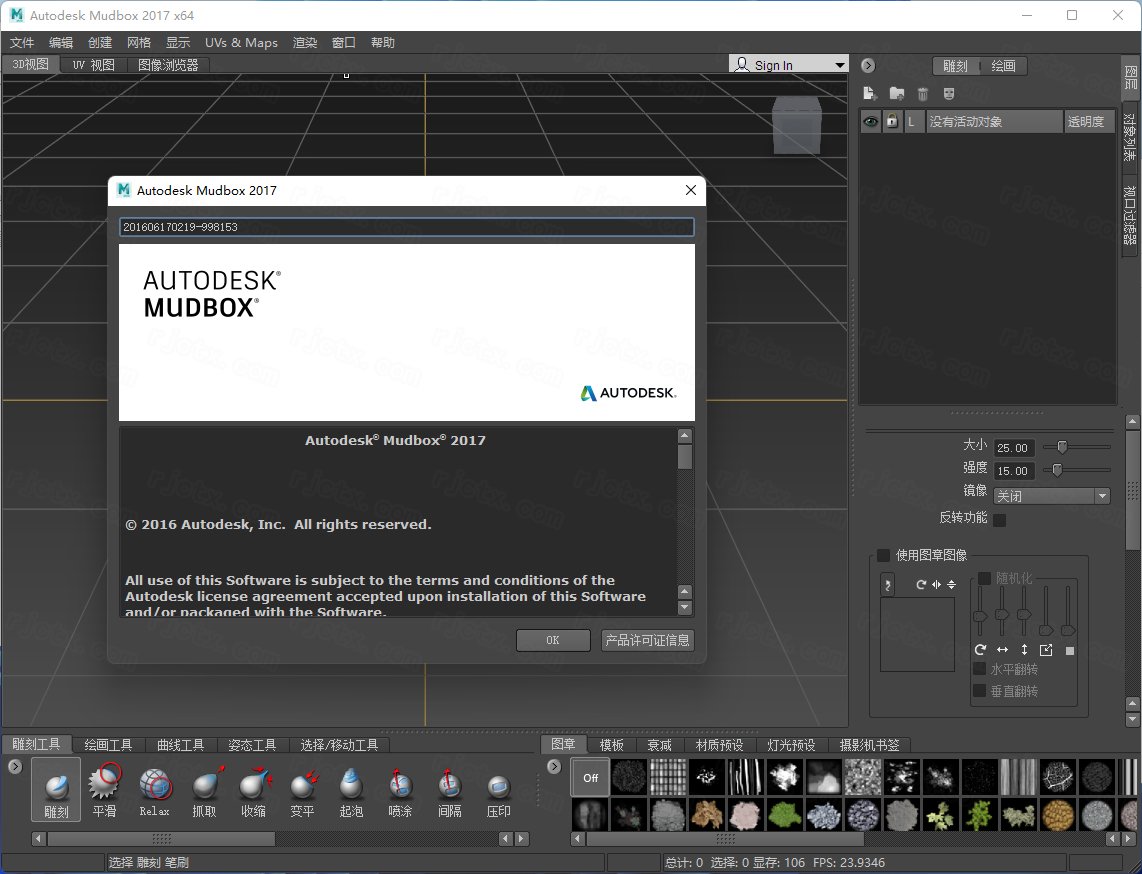Select the 间隔 repeat tool
The width and height of the screenshot is (1142, 874).
[449, 790]
